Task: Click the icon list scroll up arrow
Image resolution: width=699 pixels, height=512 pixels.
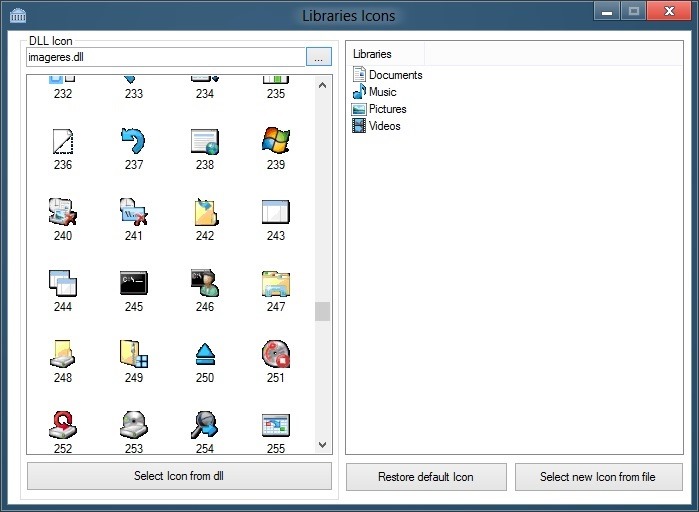Action: click(x=323, y=85)
